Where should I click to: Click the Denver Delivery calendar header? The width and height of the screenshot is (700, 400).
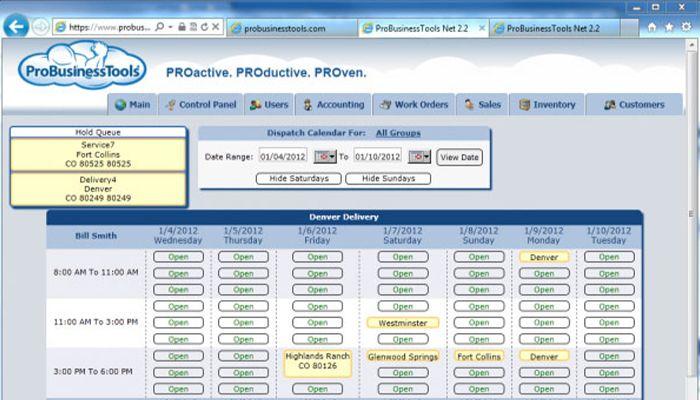[344, 217]
